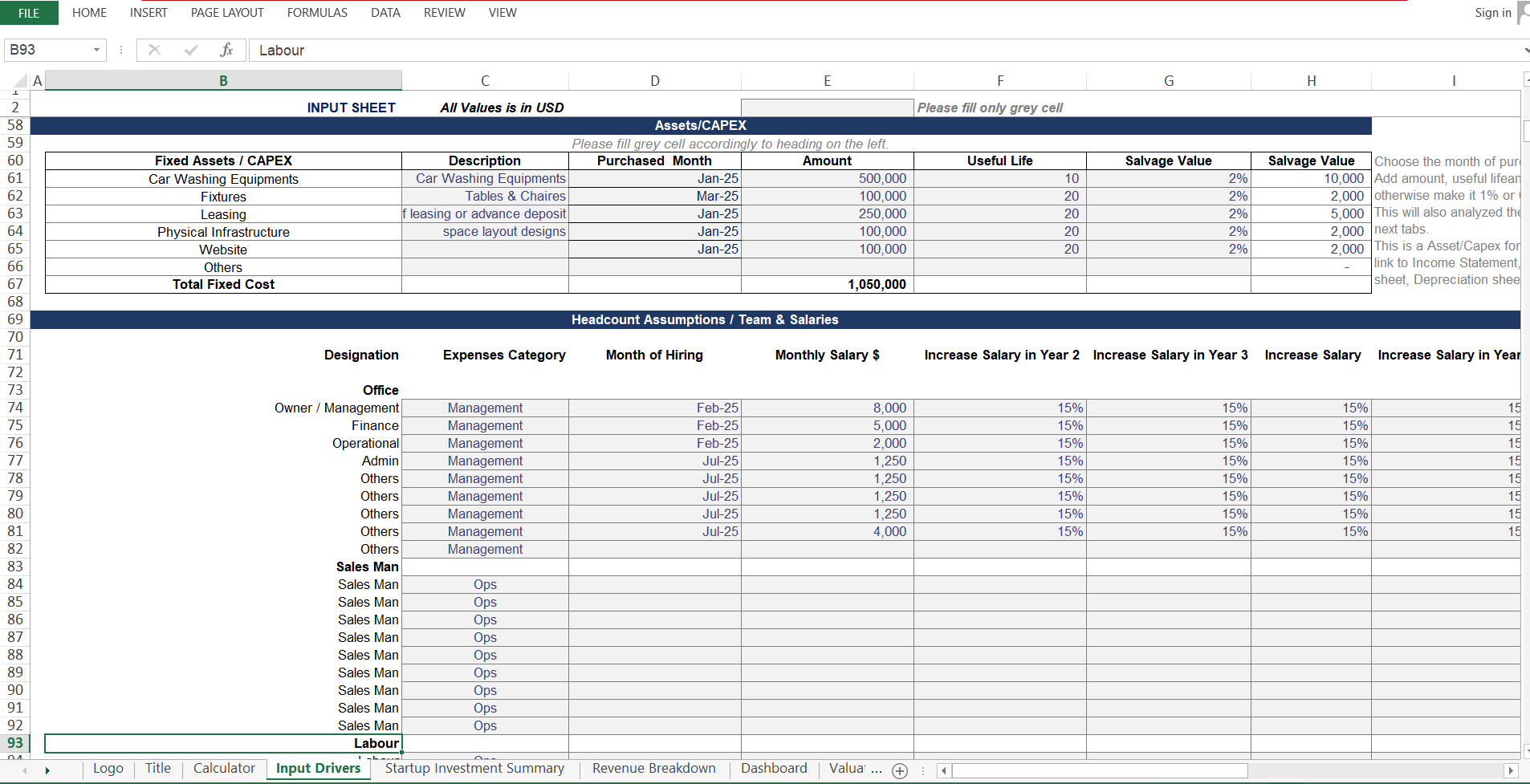
Task: Expand the Name Box dropdown arrow
Action: pos(96,50)
